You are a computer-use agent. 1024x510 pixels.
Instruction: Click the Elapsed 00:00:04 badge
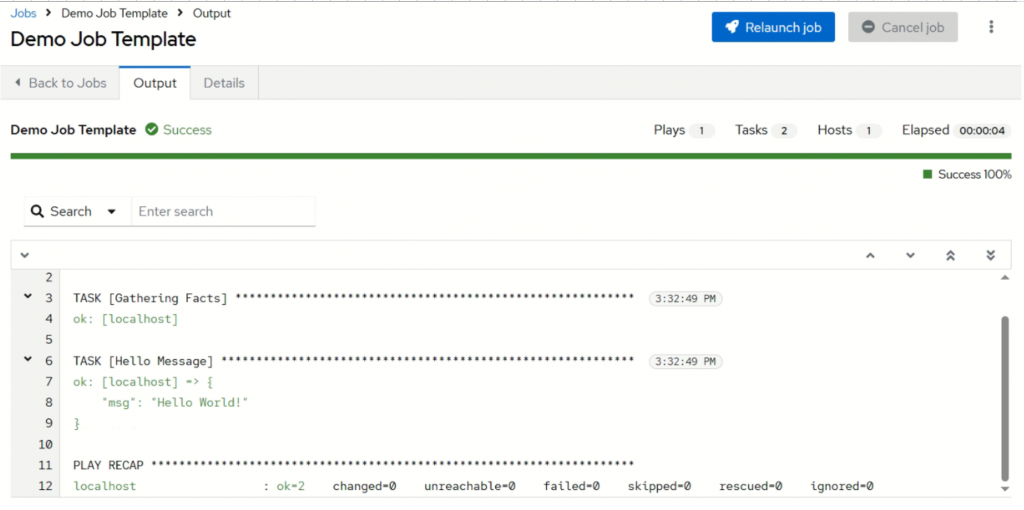coord(982,131)
